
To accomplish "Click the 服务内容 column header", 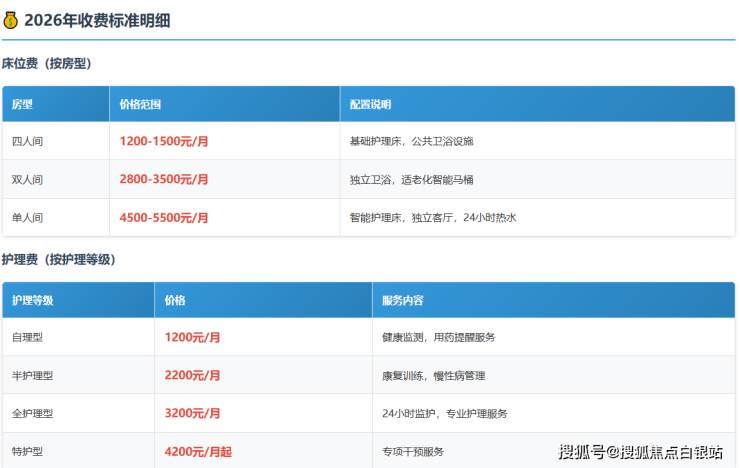I will (x=403, y=300).
